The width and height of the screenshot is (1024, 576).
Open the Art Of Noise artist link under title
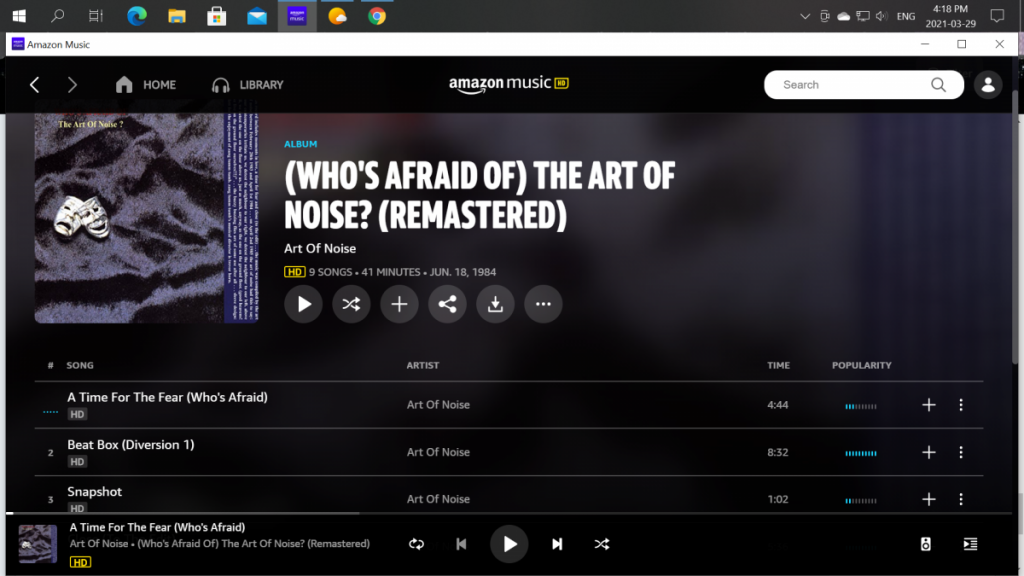coord(320,248)
